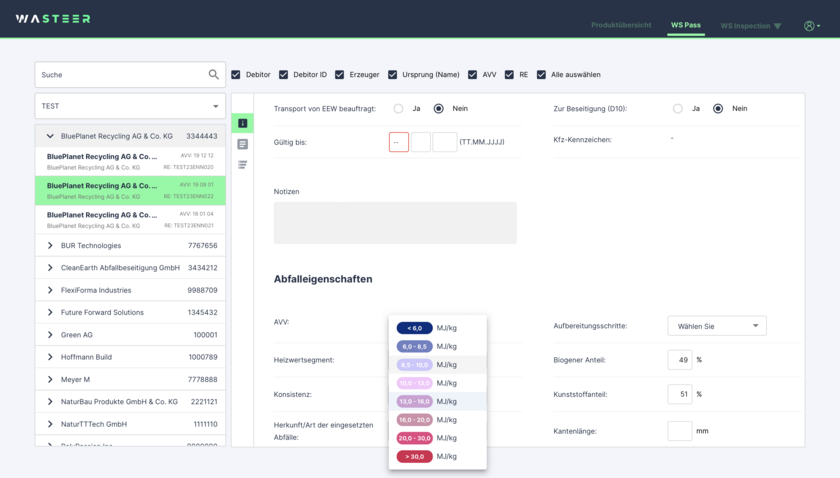Select entry with RE: TEST23ENN020
The image size is (840, 478).
tap(130, 161)
